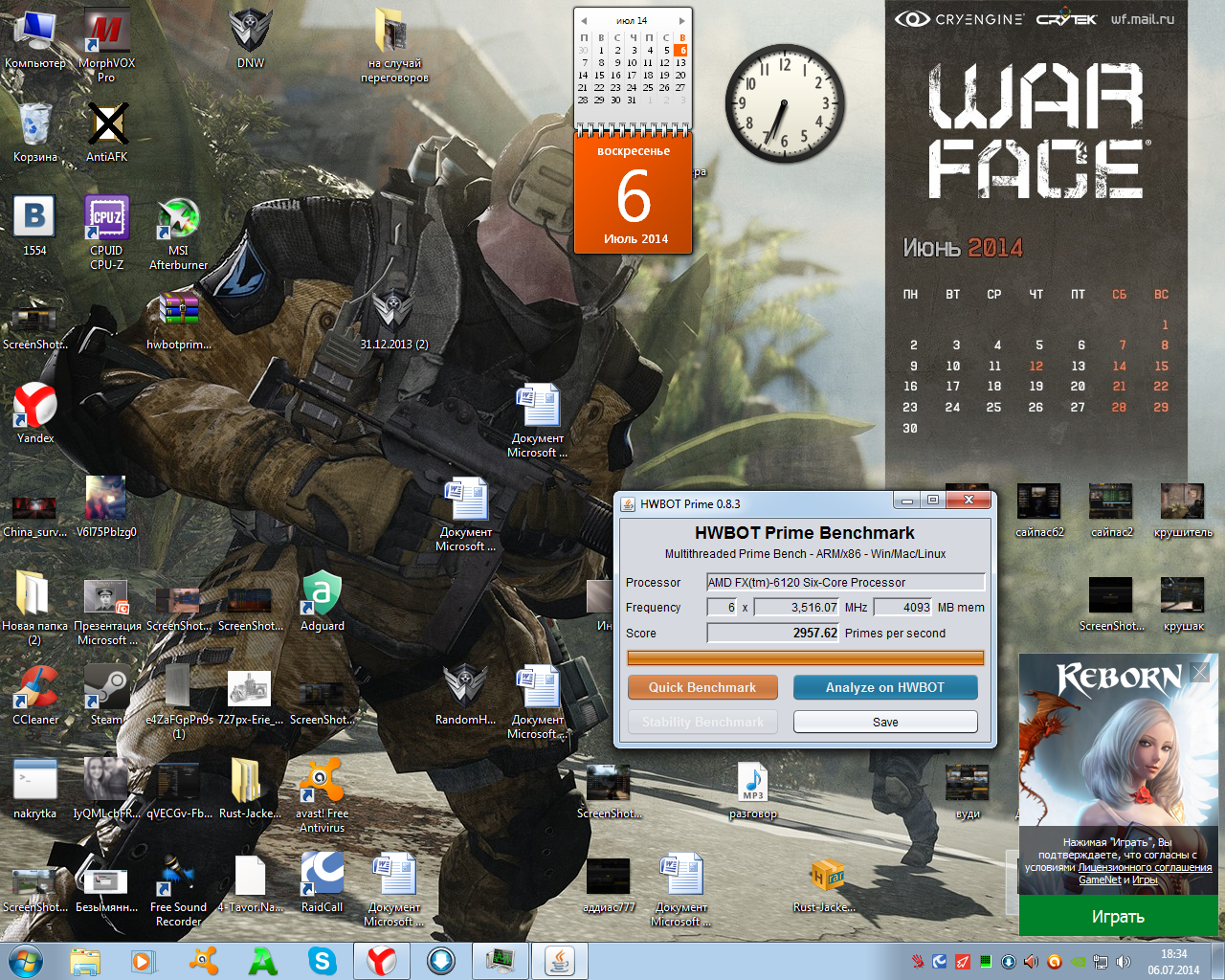Go to previous month in calendar gadget

pyautogui.click(x=584, y=20)
